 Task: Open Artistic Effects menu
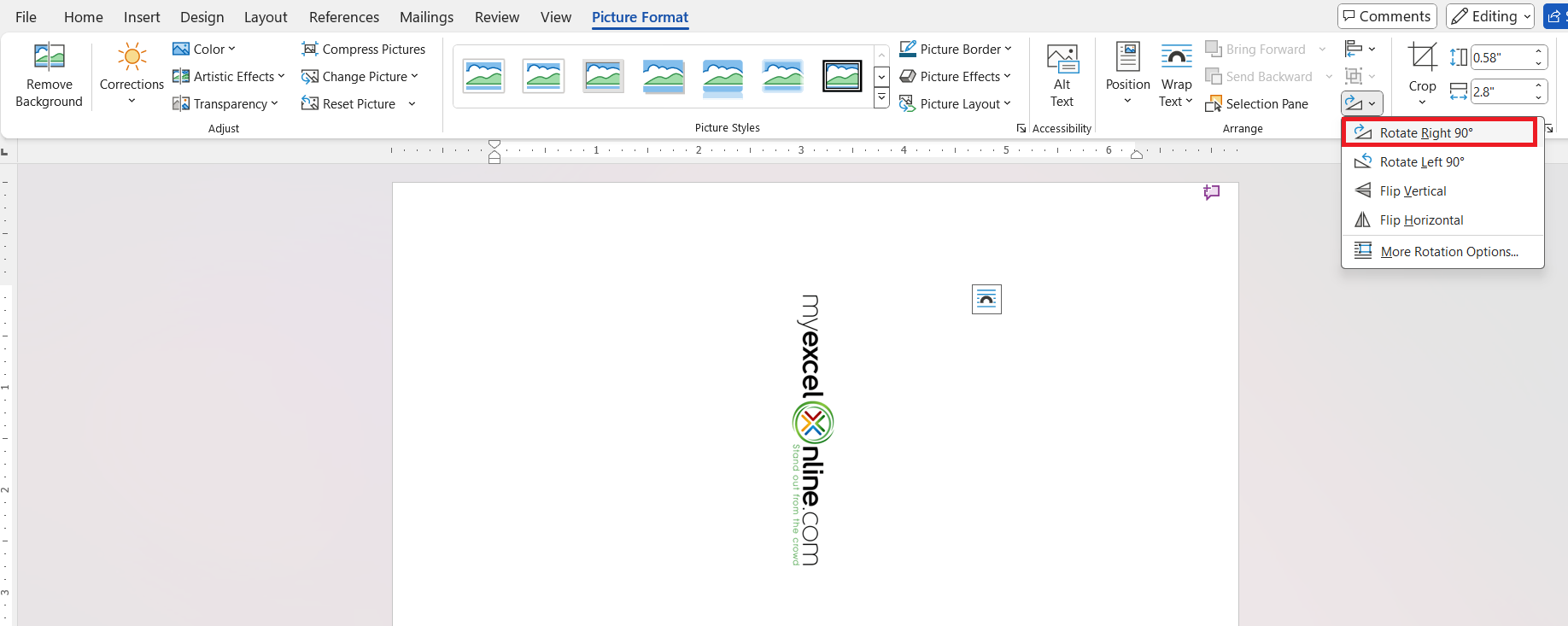point(228,76)
